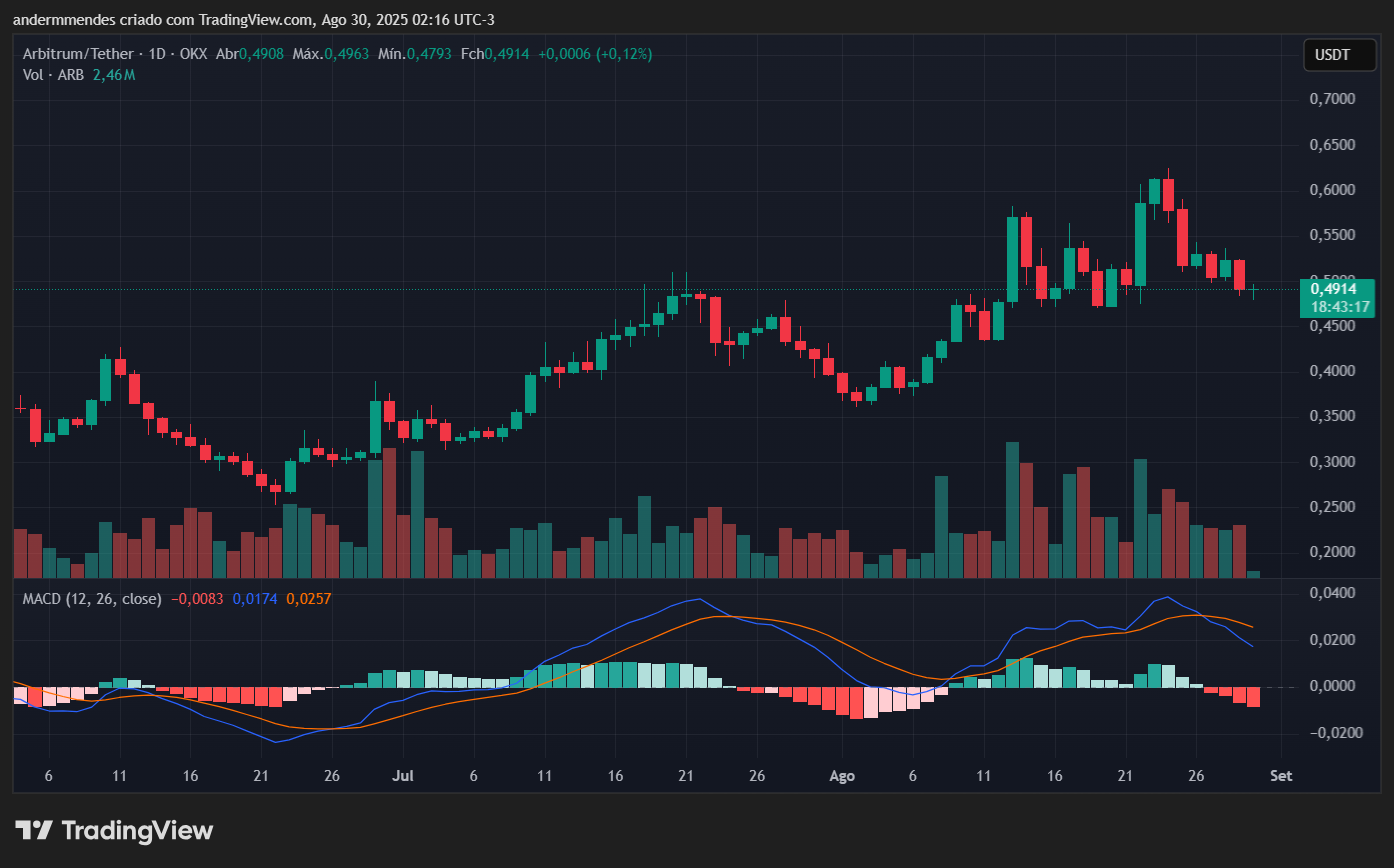The height and width of the screenshot is (868, 1394).
Task: Click the volume value 2,46 M
Action: pos(114,75)
